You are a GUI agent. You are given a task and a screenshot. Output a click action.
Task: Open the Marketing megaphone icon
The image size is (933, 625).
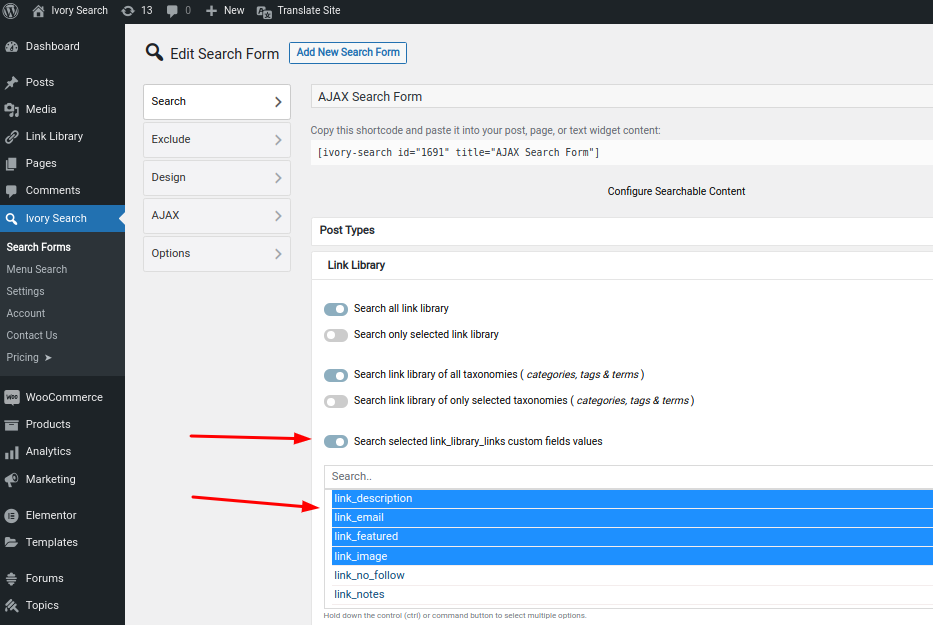point(11,480)
